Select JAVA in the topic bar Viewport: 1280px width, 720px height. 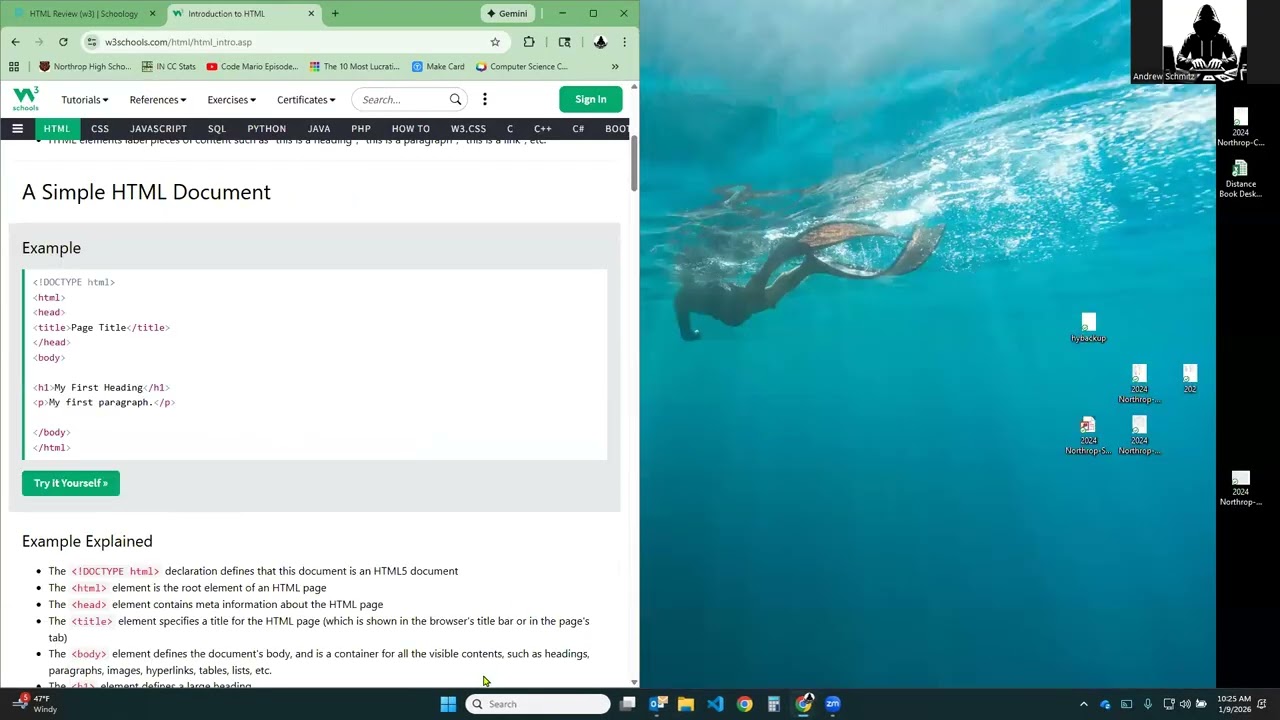point(319,129)
